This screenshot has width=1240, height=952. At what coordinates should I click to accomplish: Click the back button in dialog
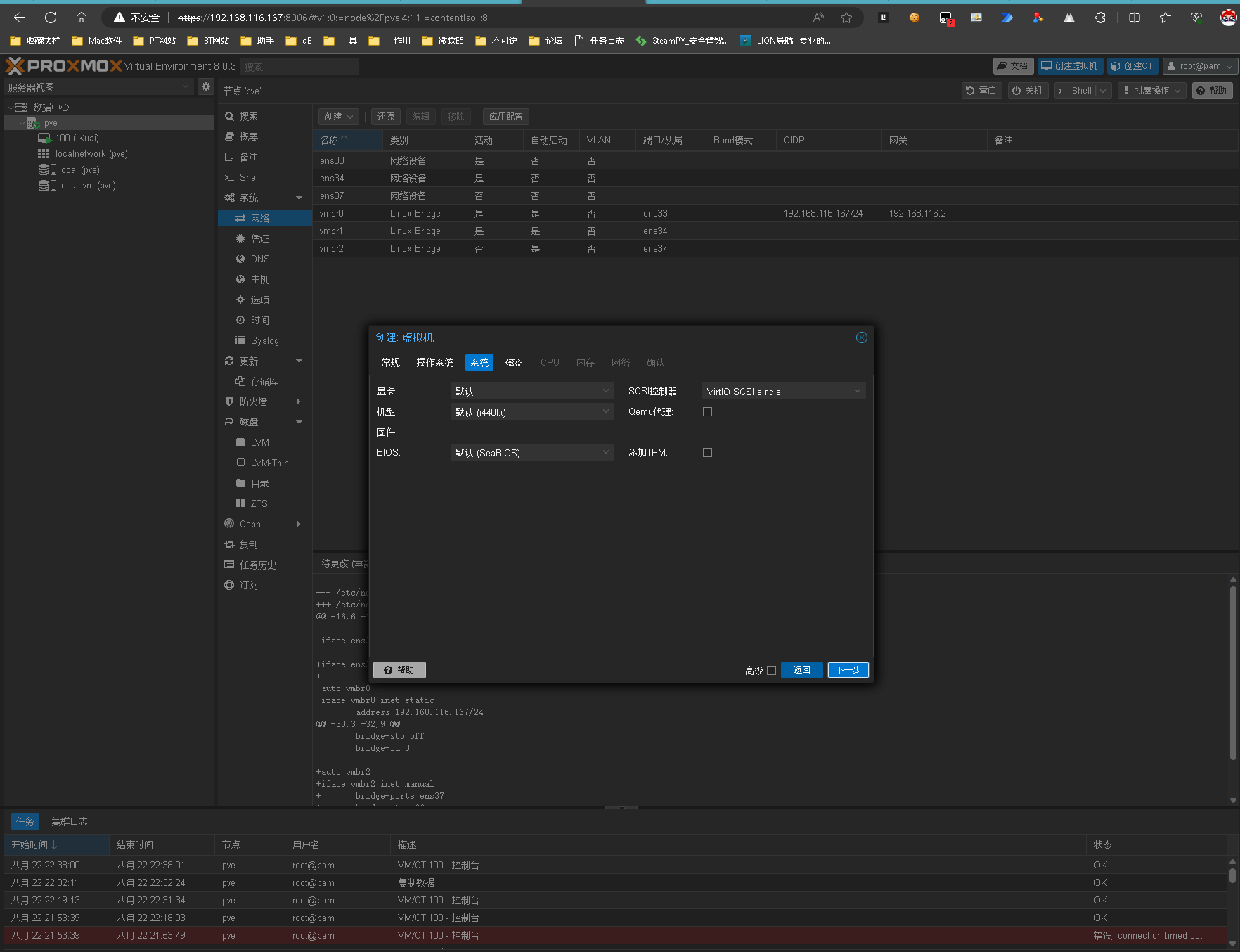(801, 670)
